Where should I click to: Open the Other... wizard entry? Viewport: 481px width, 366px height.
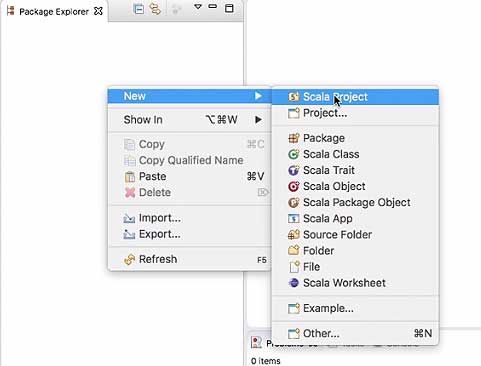click(x=355, y=333)
